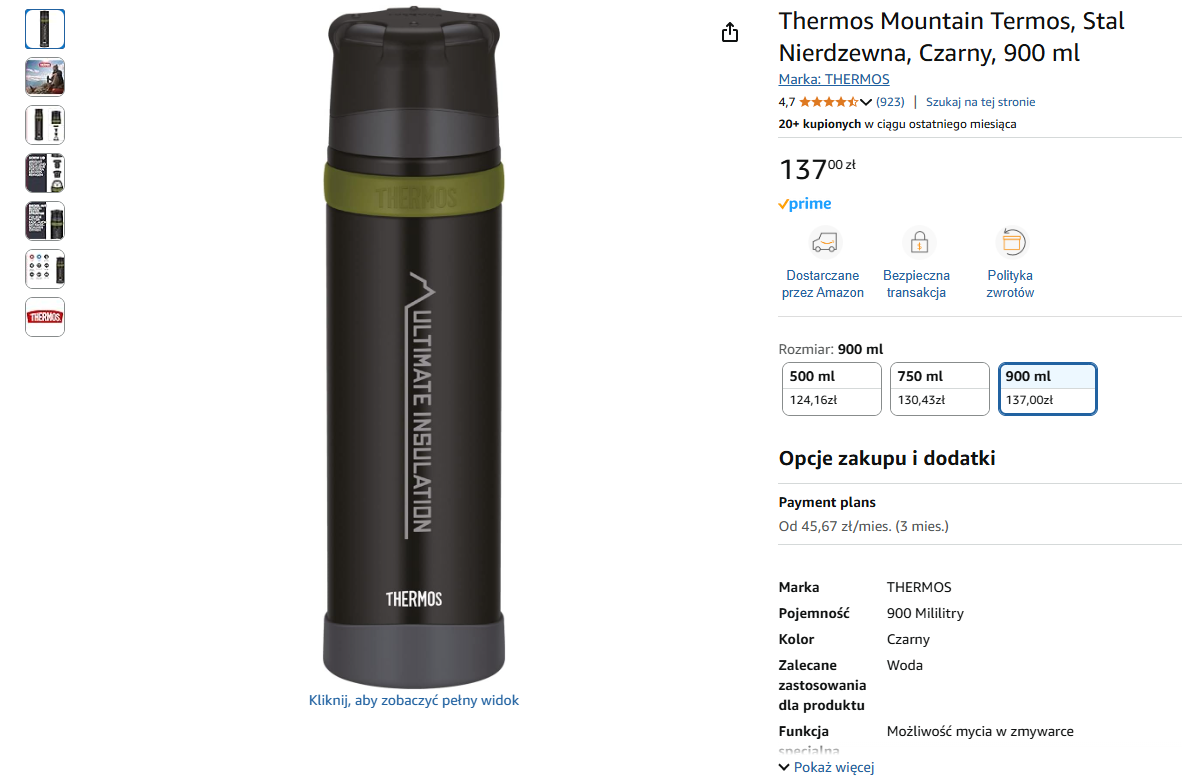Open the Marka: THERMOS brand link

tap(834, 79)
